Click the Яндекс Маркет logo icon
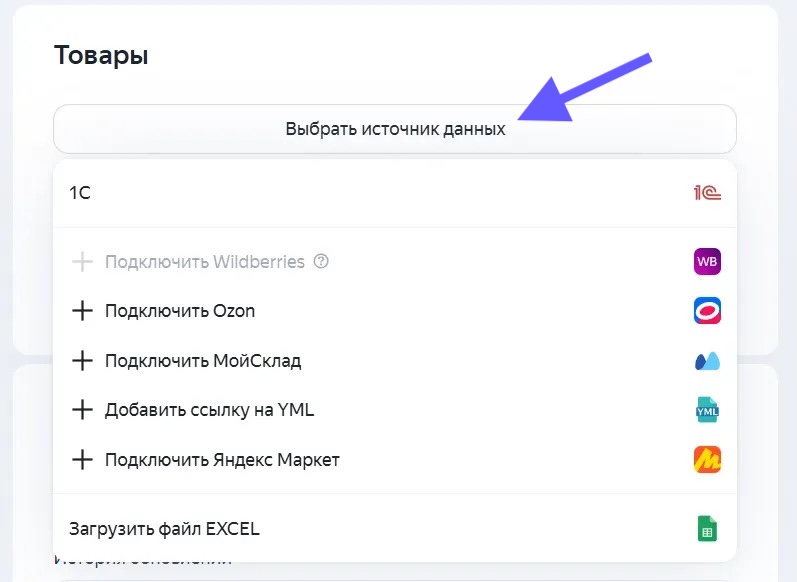This screenshot has height=582, width=797. 707,460
